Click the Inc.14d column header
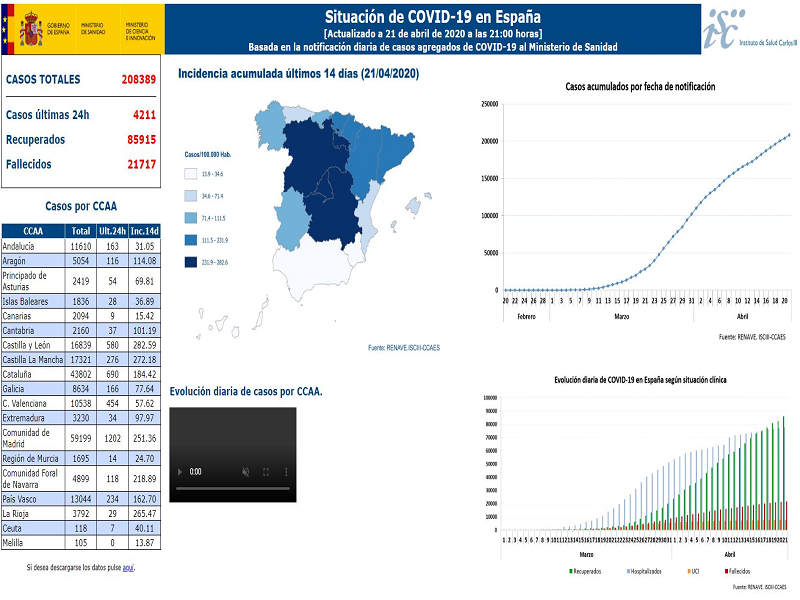 pyautogui.click(x=144, y=231)
